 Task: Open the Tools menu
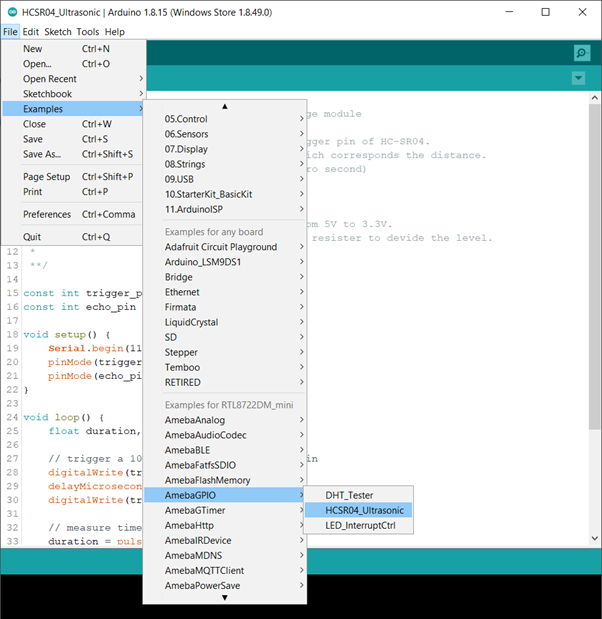click(x=89, y=32)
